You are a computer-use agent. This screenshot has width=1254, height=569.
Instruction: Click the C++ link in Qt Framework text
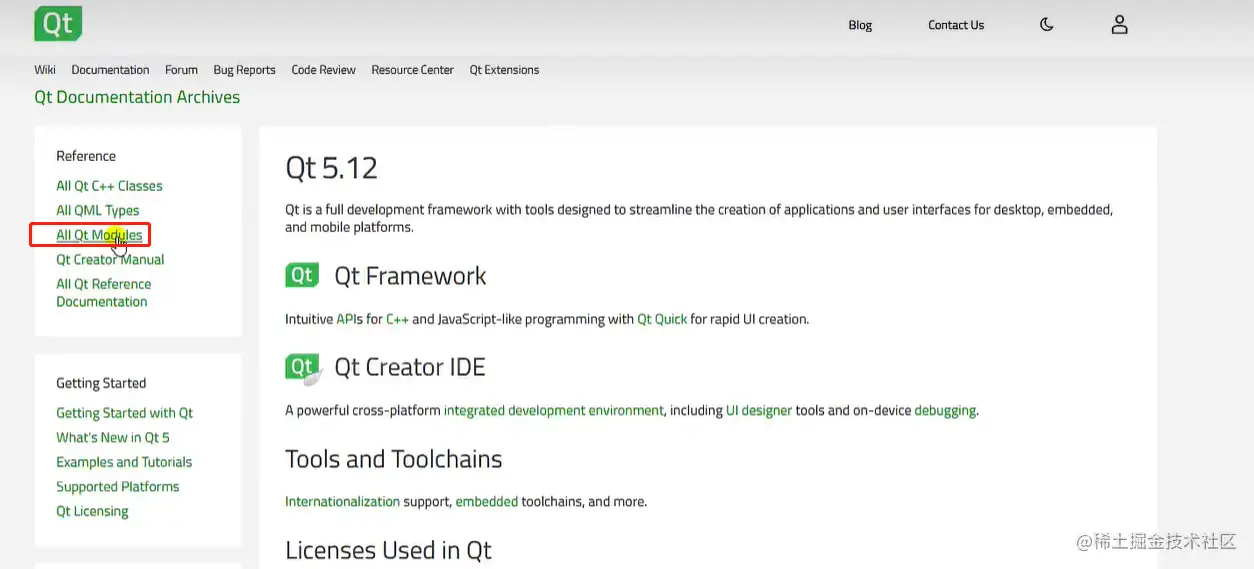[x=397, y=319]
